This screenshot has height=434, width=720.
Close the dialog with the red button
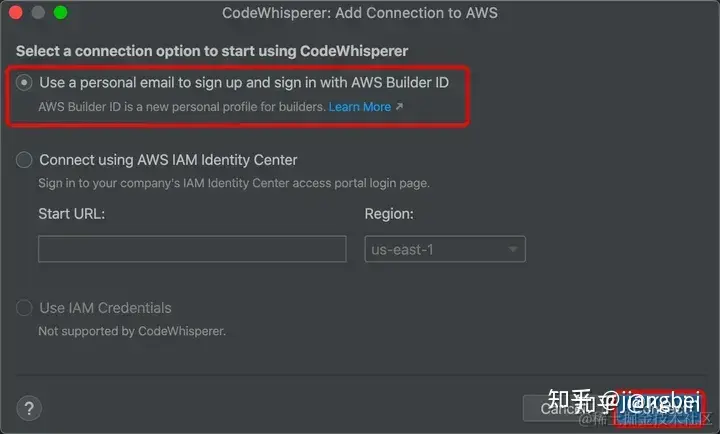[17, 13]
